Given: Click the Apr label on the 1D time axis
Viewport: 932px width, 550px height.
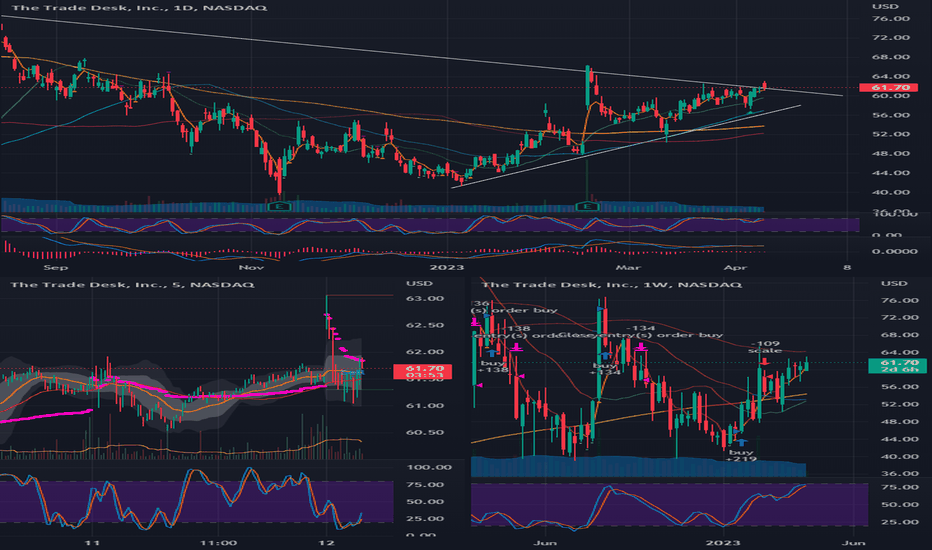Looking at the screenshot, I should [x=736, y=268].
